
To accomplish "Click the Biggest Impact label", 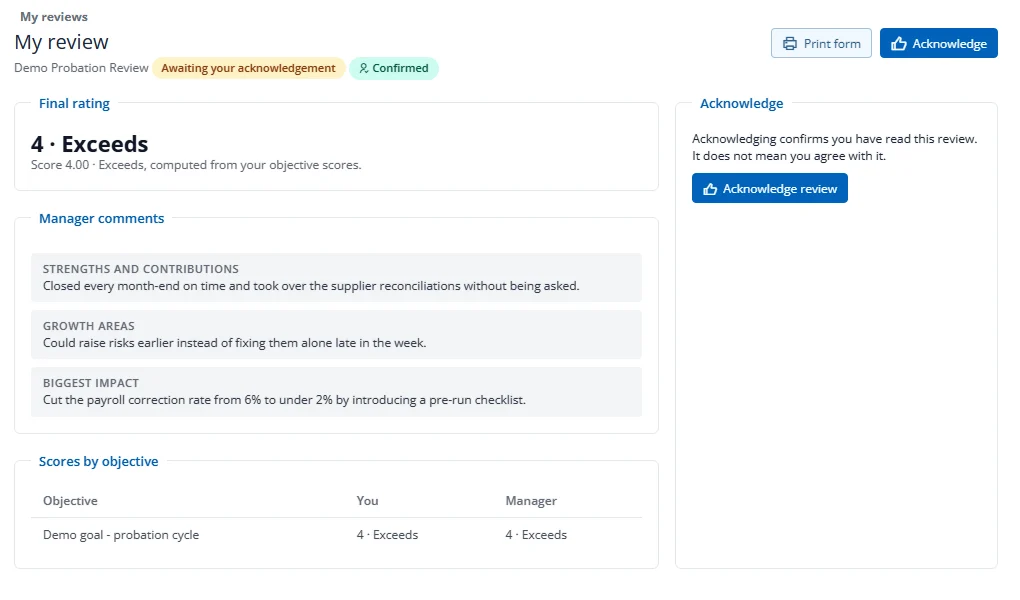I will click(91, 383).
